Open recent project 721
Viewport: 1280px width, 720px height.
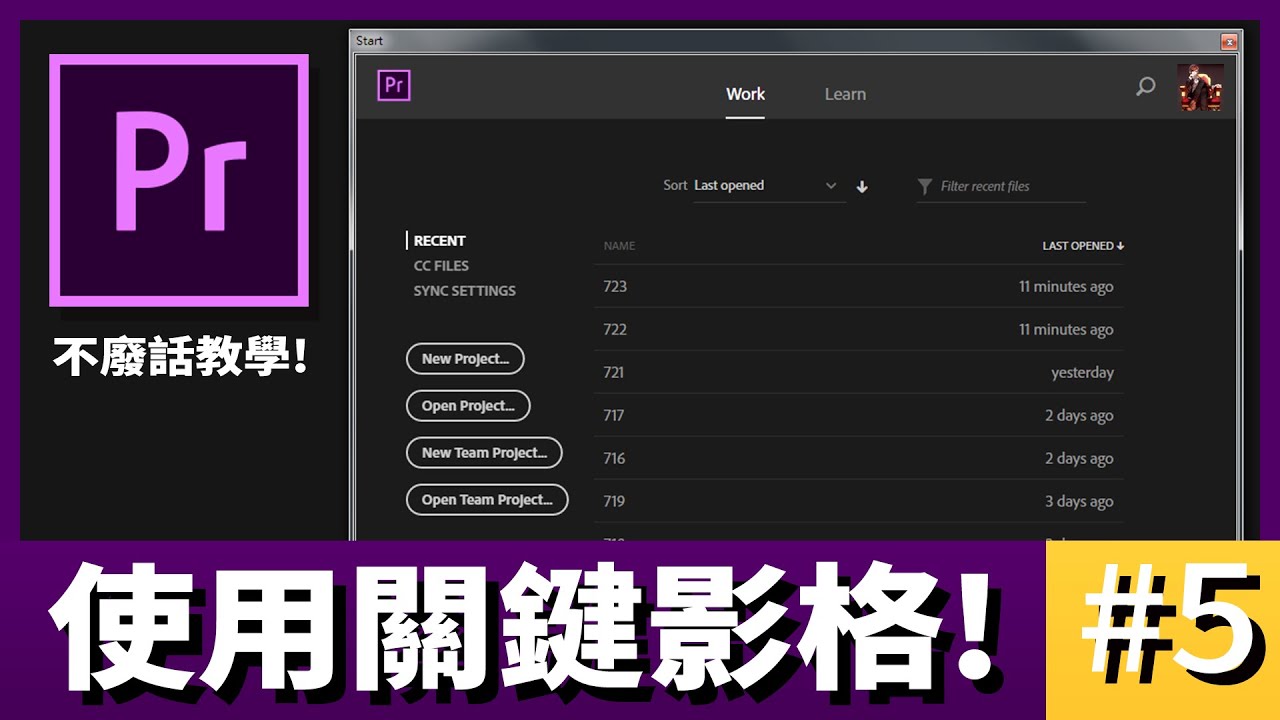tap(859, 372)
